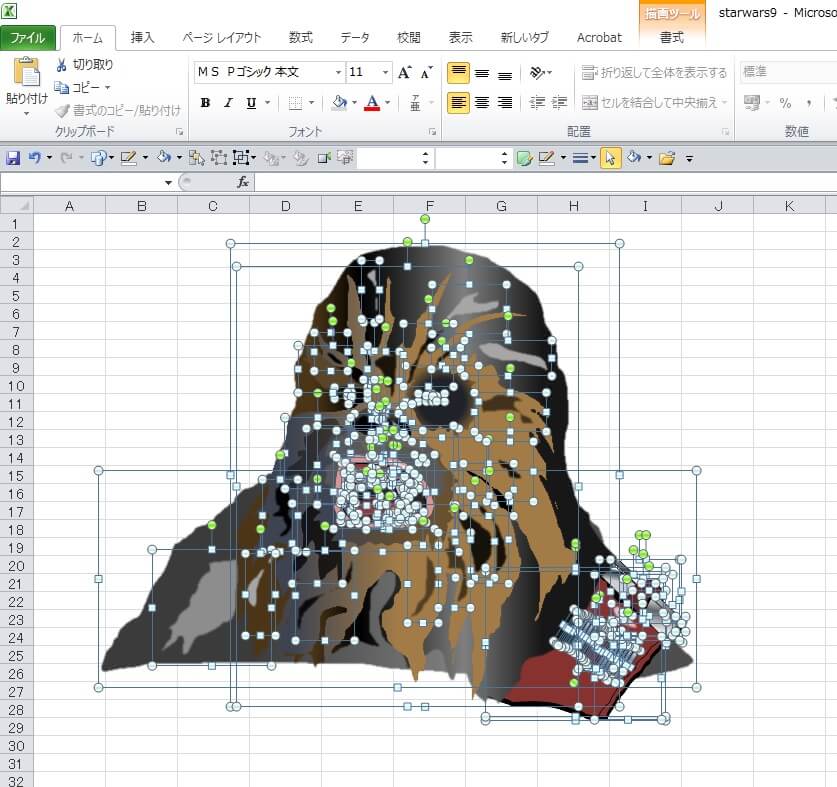The image size is (837, 787).
Task: Switch to the Formulas (数式) tab
Action: pyautogui.click(x=300, y=37)
